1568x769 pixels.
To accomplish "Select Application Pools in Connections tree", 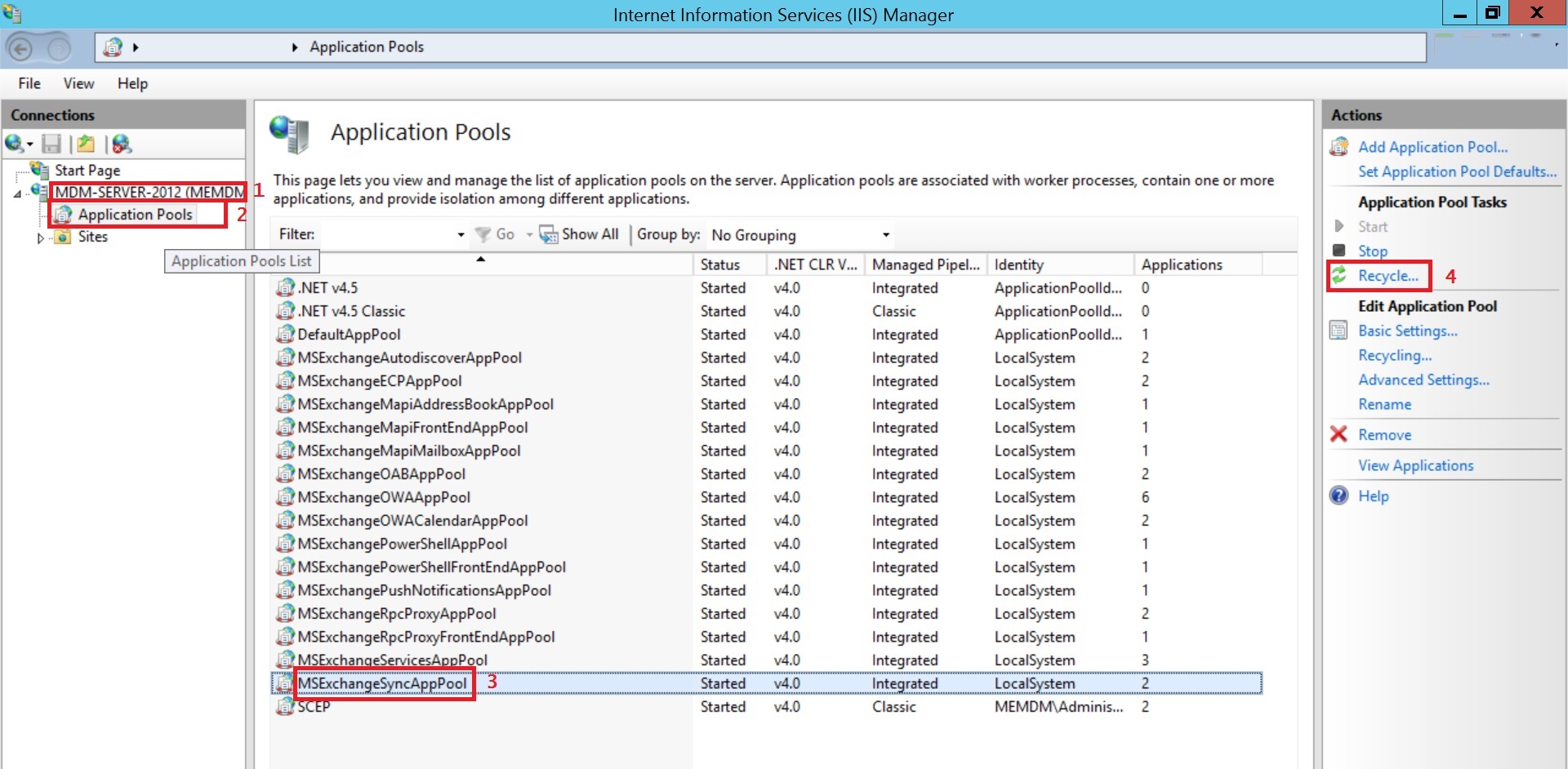I will [135, 215].
